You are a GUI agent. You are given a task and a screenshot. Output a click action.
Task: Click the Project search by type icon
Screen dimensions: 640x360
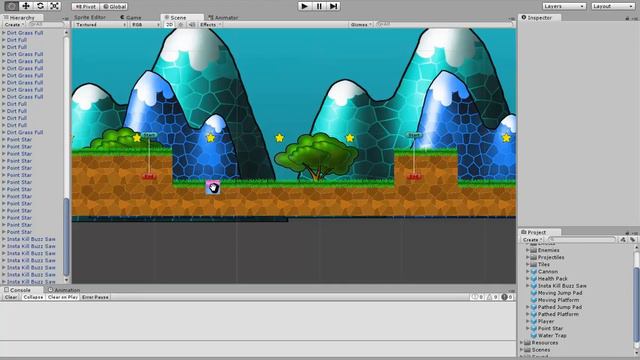pyautogui.click(x=623, y=240)
